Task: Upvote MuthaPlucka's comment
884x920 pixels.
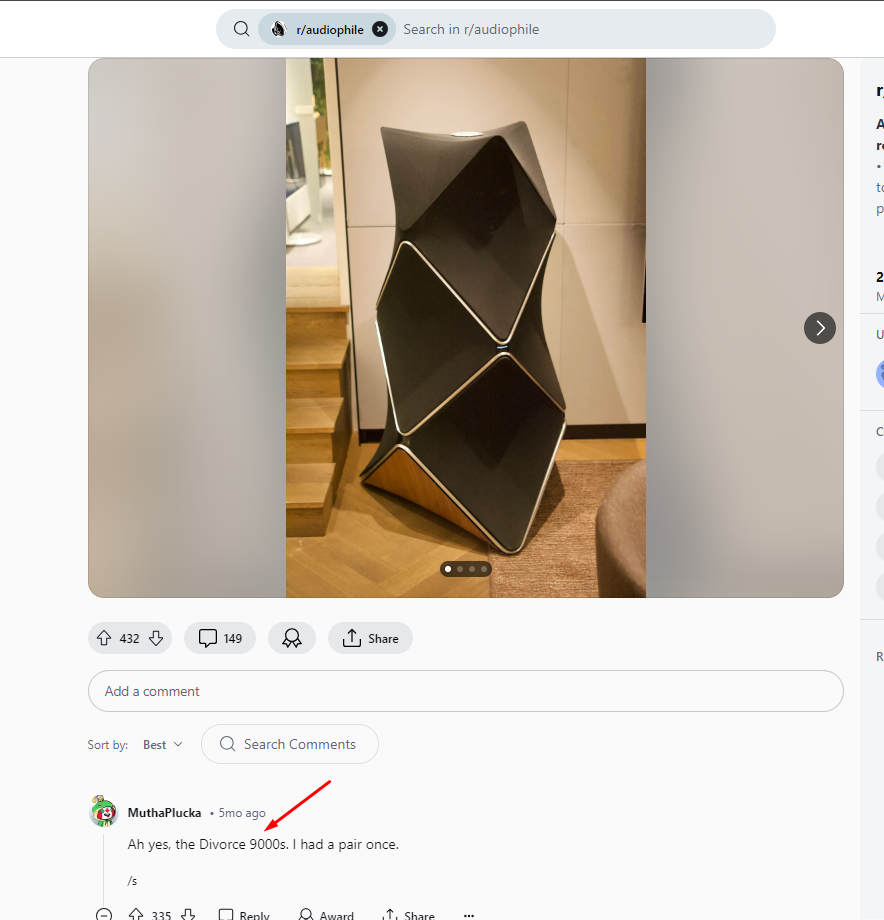Action: (x=136, y=914)
